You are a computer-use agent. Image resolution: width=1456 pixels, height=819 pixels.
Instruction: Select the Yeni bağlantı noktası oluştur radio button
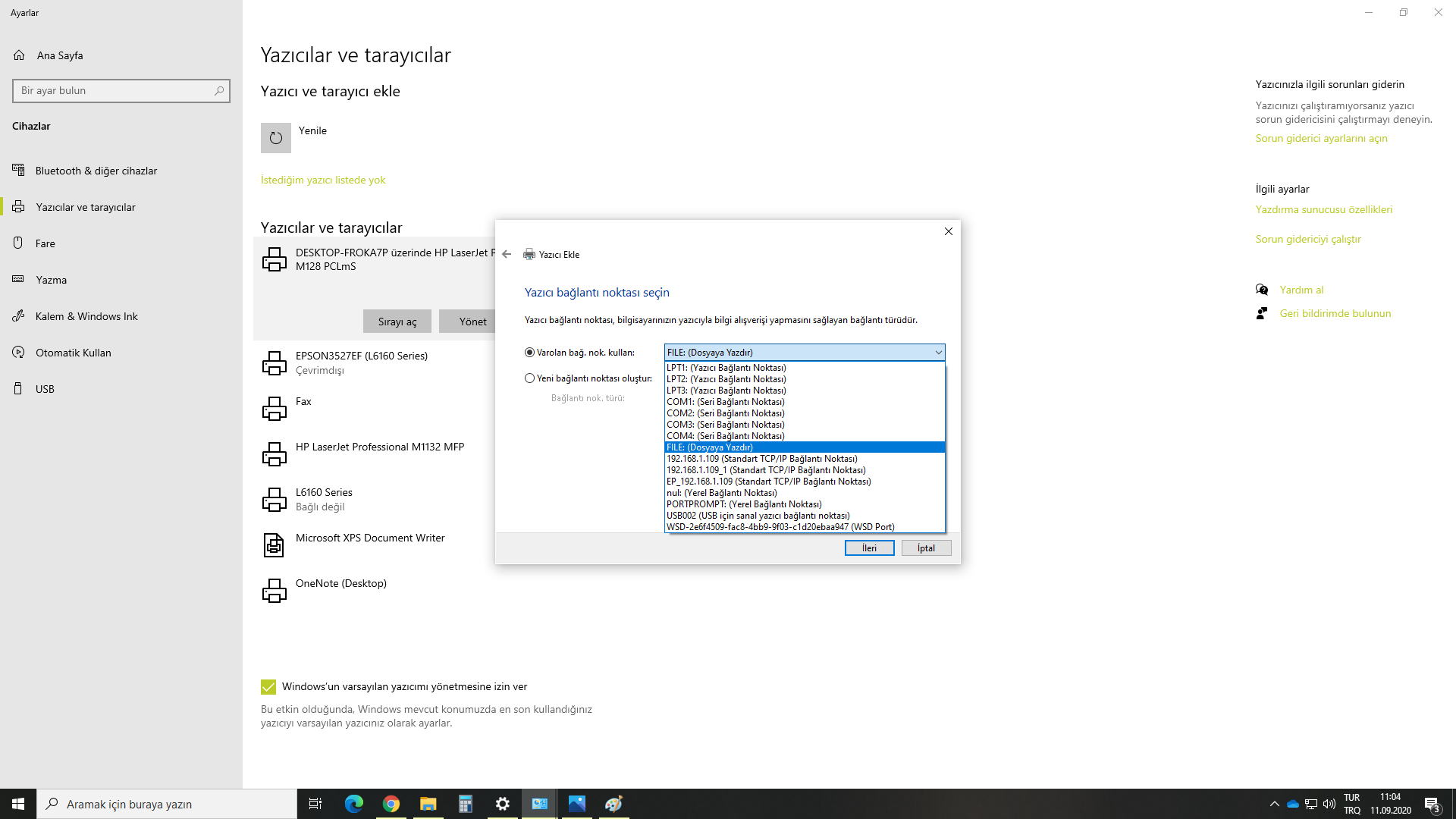529,378
